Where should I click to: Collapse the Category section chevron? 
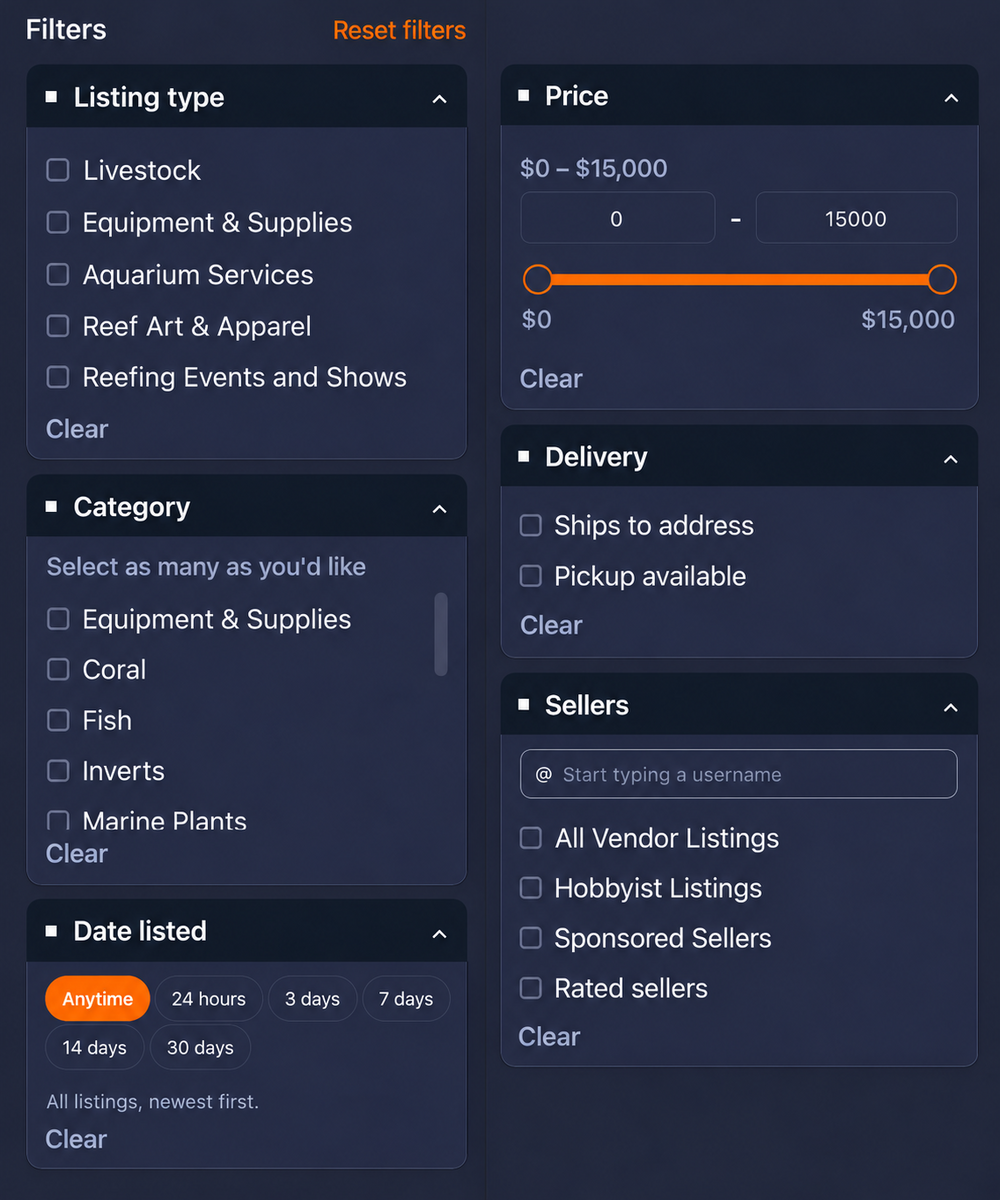[439, 509]
